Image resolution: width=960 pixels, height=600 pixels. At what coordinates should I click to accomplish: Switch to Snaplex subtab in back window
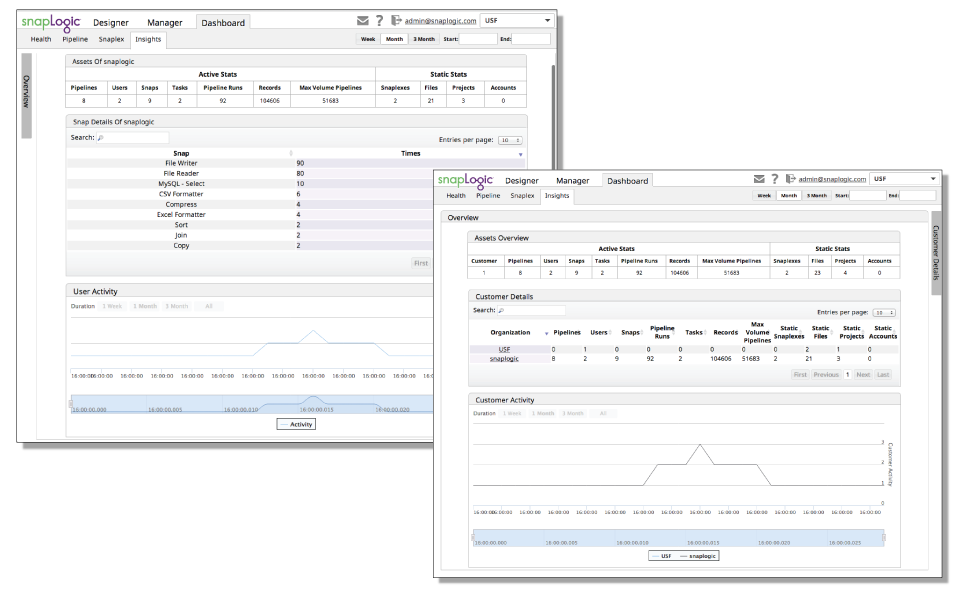click(x=111, y=39)
